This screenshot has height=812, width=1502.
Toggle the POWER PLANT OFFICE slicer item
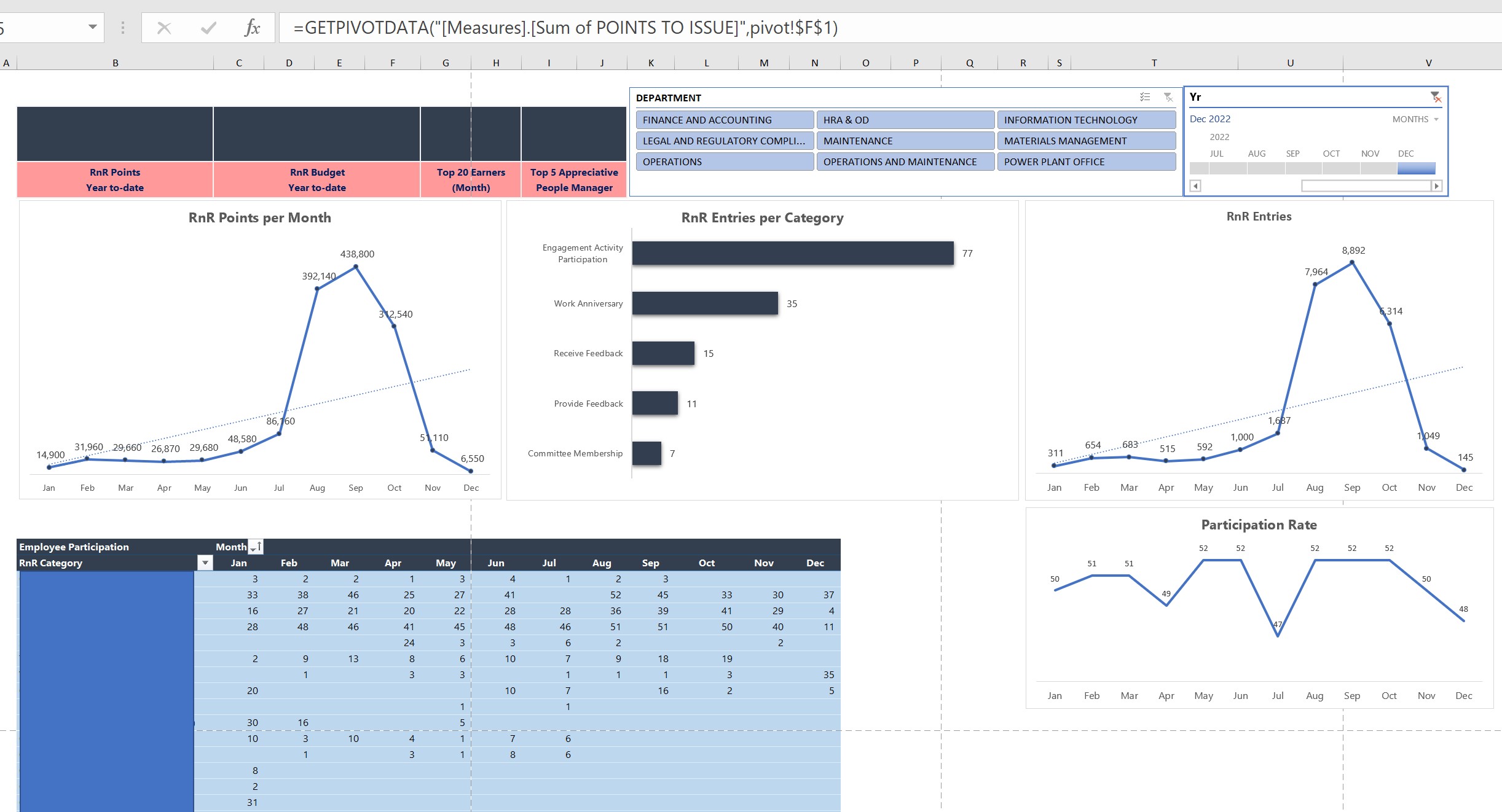1085,162
